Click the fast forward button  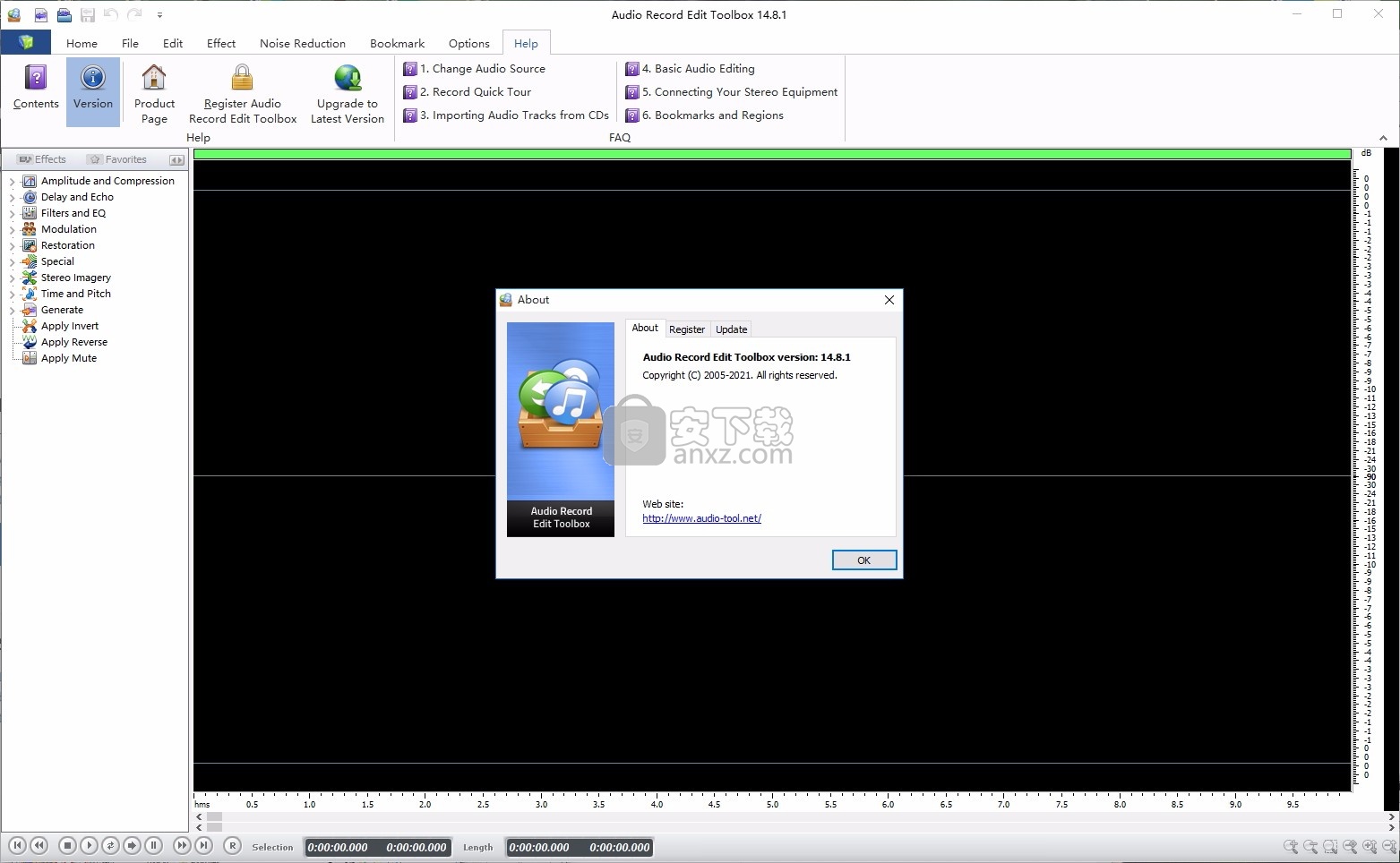pos(182,845)
